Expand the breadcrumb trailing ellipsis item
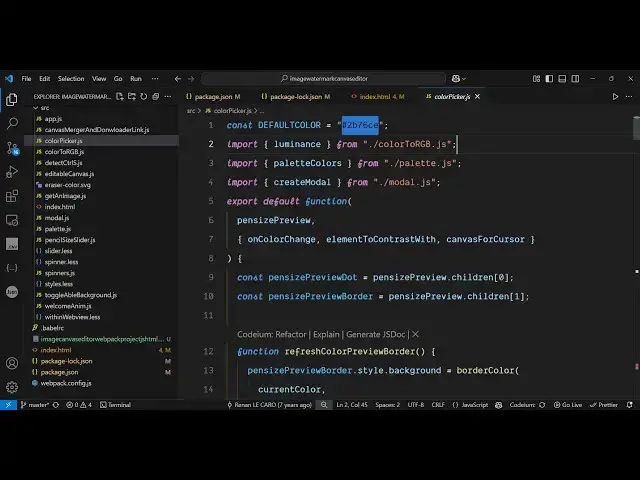The image size is (640, 480). [262, 111]
